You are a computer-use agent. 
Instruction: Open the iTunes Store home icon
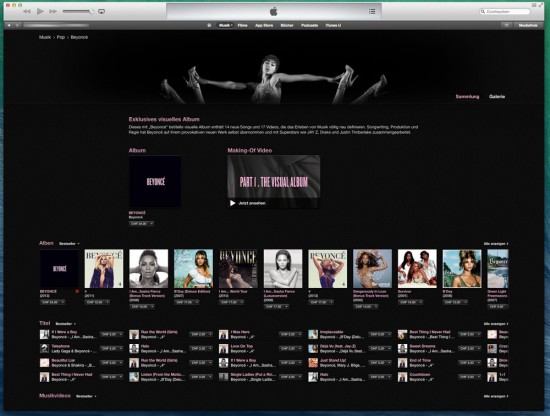pyautogui.click(x=209, y=25)
